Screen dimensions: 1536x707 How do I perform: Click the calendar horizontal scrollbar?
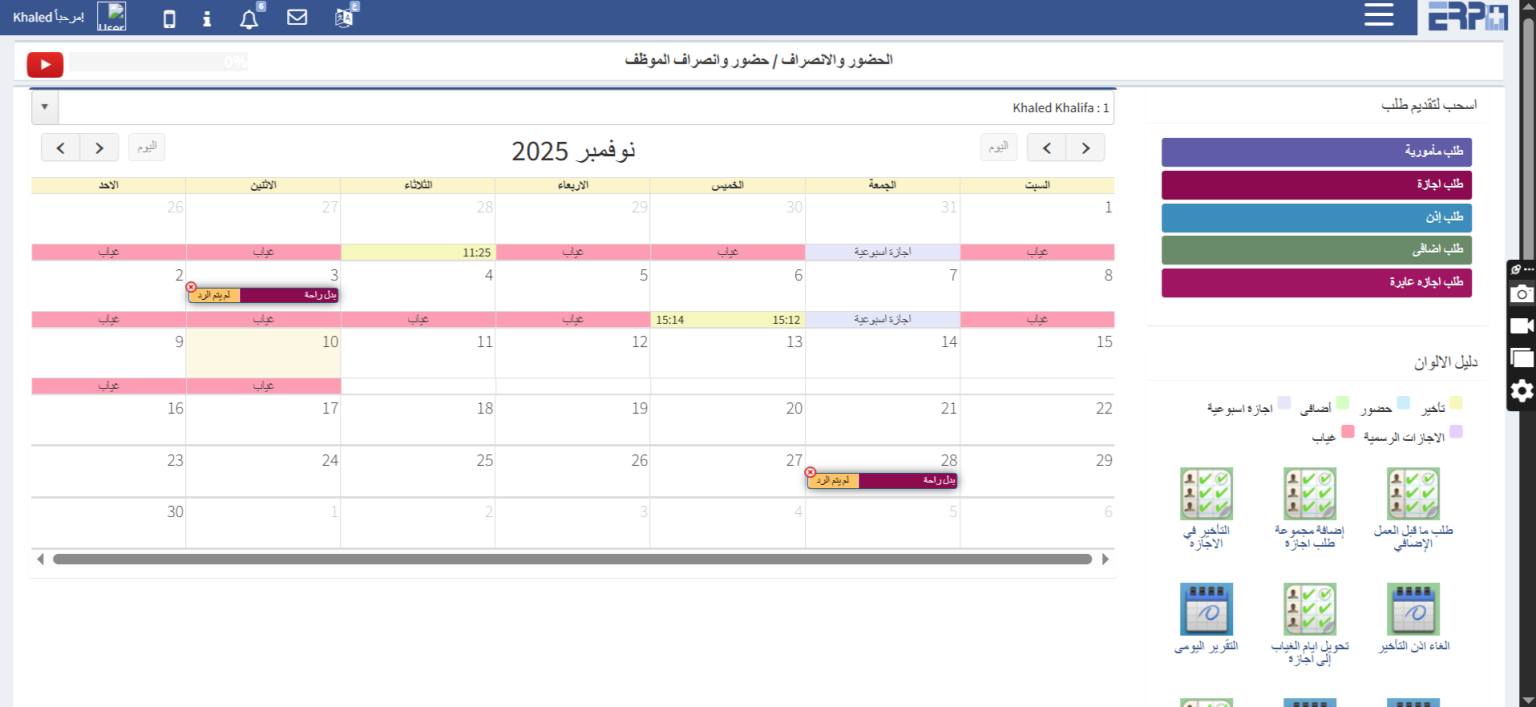[x=572, y=559]
